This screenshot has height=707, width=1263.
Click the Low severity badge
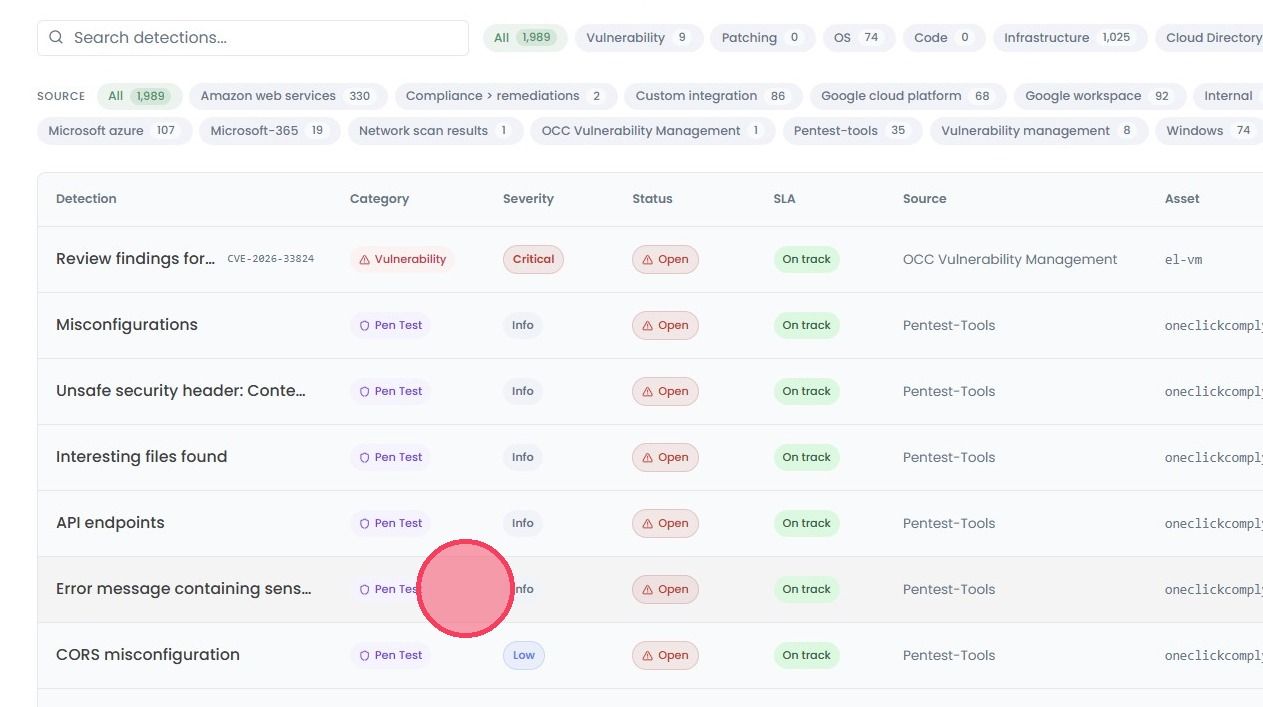pyautogui.click(x=524, y=655)
